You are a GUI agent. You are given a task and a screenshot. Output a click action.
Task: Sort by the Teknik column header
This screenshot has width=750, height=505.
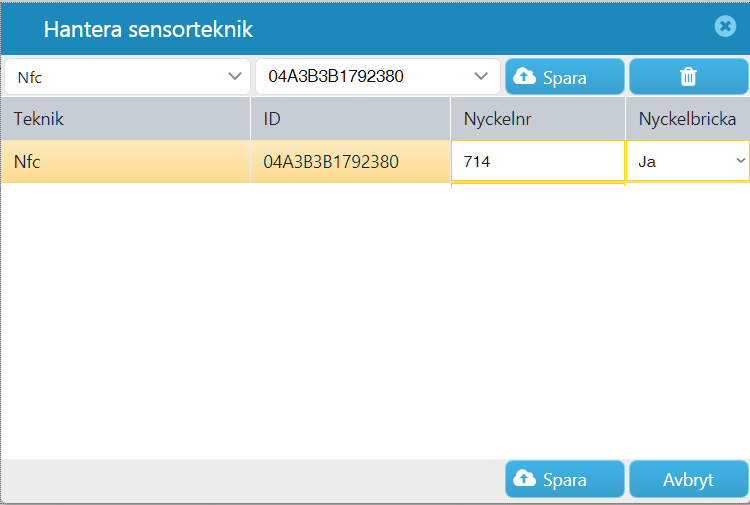[125, 119]
